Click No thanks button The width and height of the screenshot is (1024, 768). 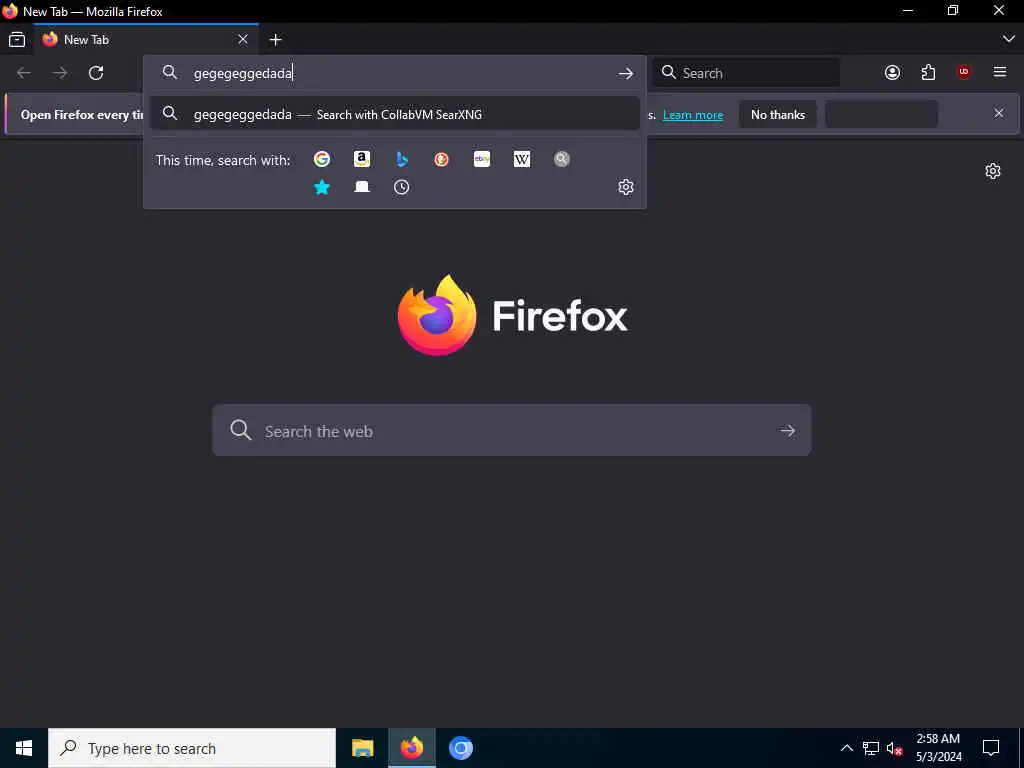(x=778, y=114)
